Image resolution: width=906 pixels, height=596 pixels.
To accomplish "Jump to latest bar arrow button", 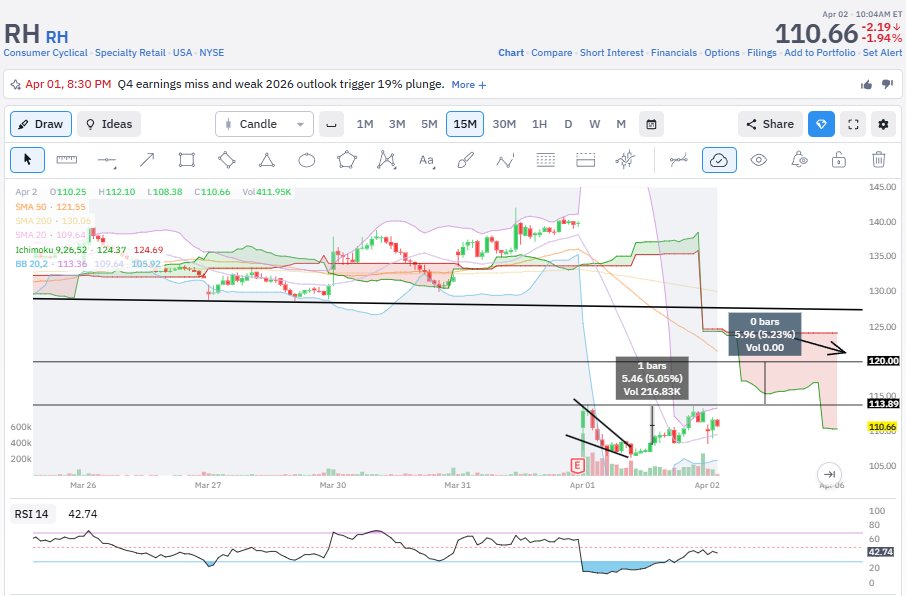I will tap(829, 474).
